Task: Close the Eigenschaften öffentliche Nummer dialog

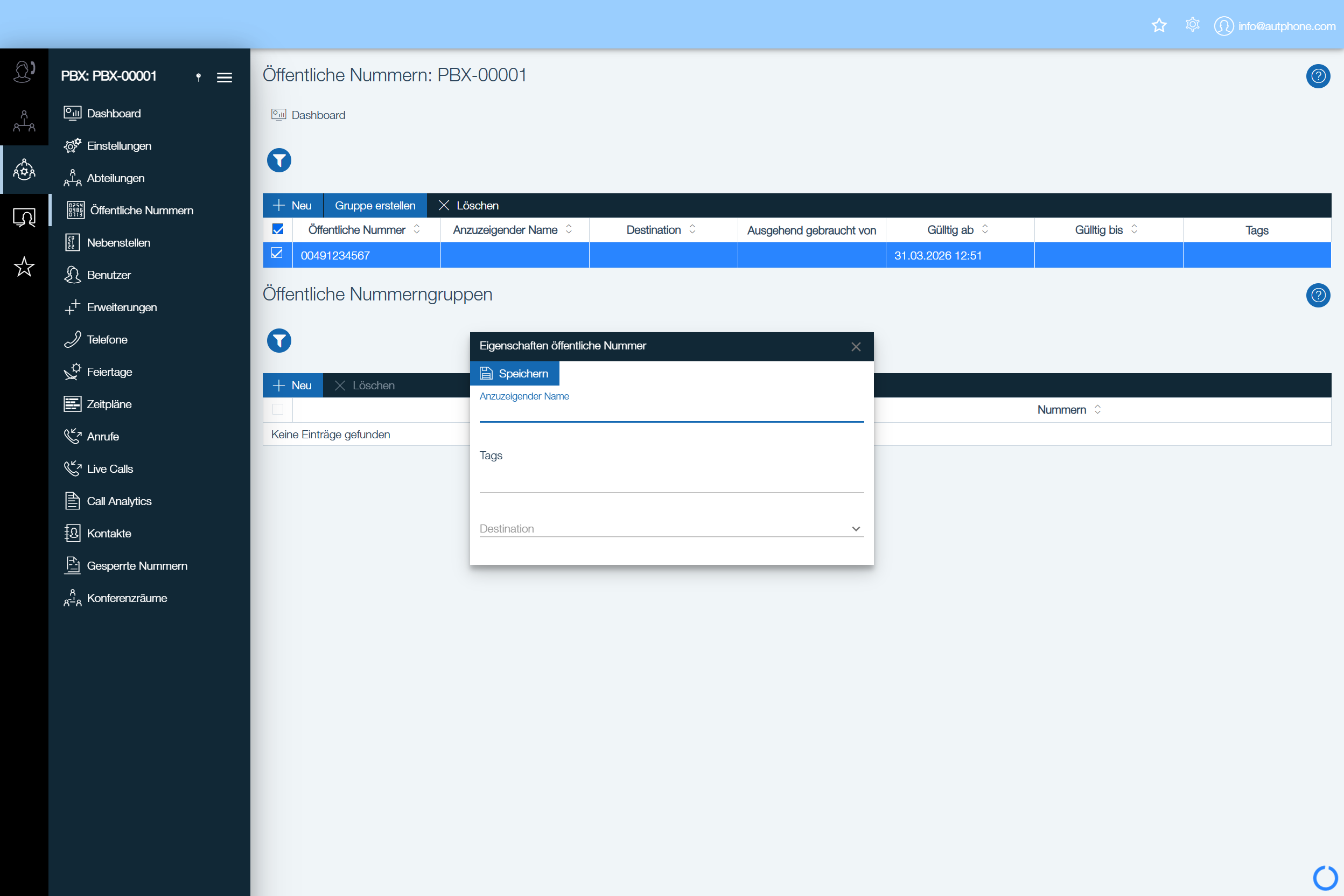Action: click(x=856, y=347)
